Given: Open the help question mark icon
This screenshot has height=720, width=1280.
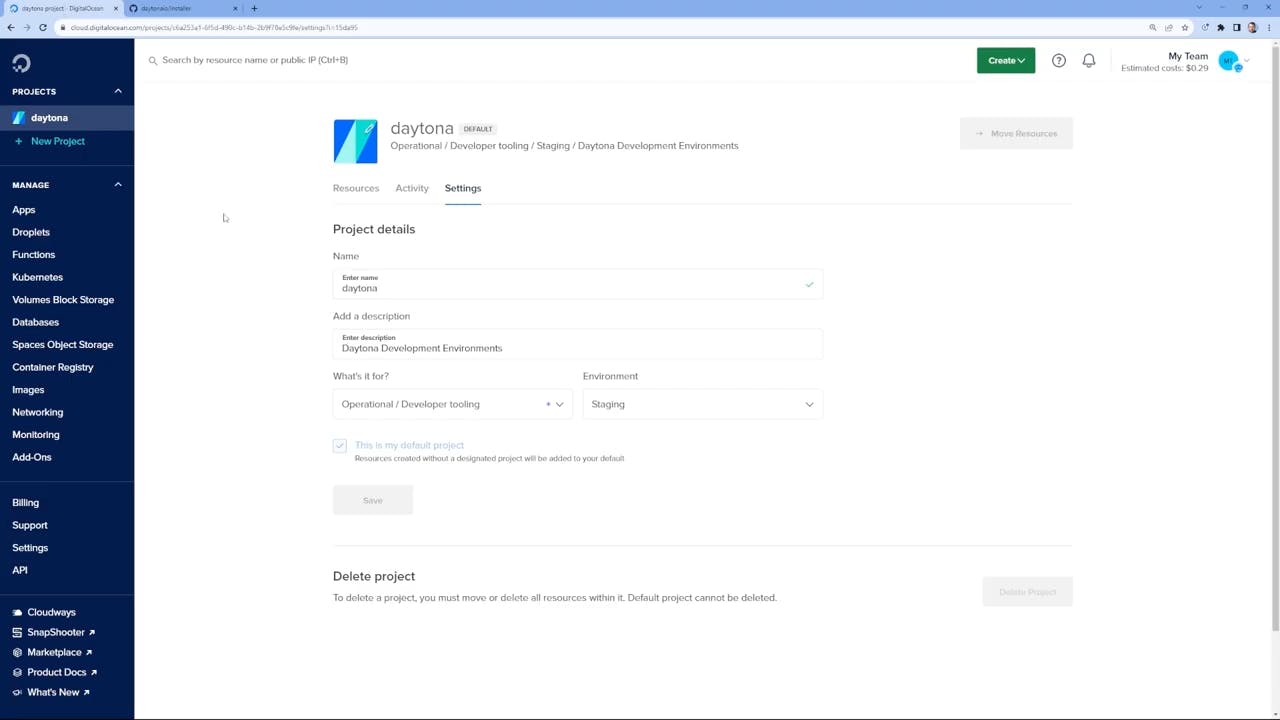Looking at the screenshot, I should [x=1059, y=61].
